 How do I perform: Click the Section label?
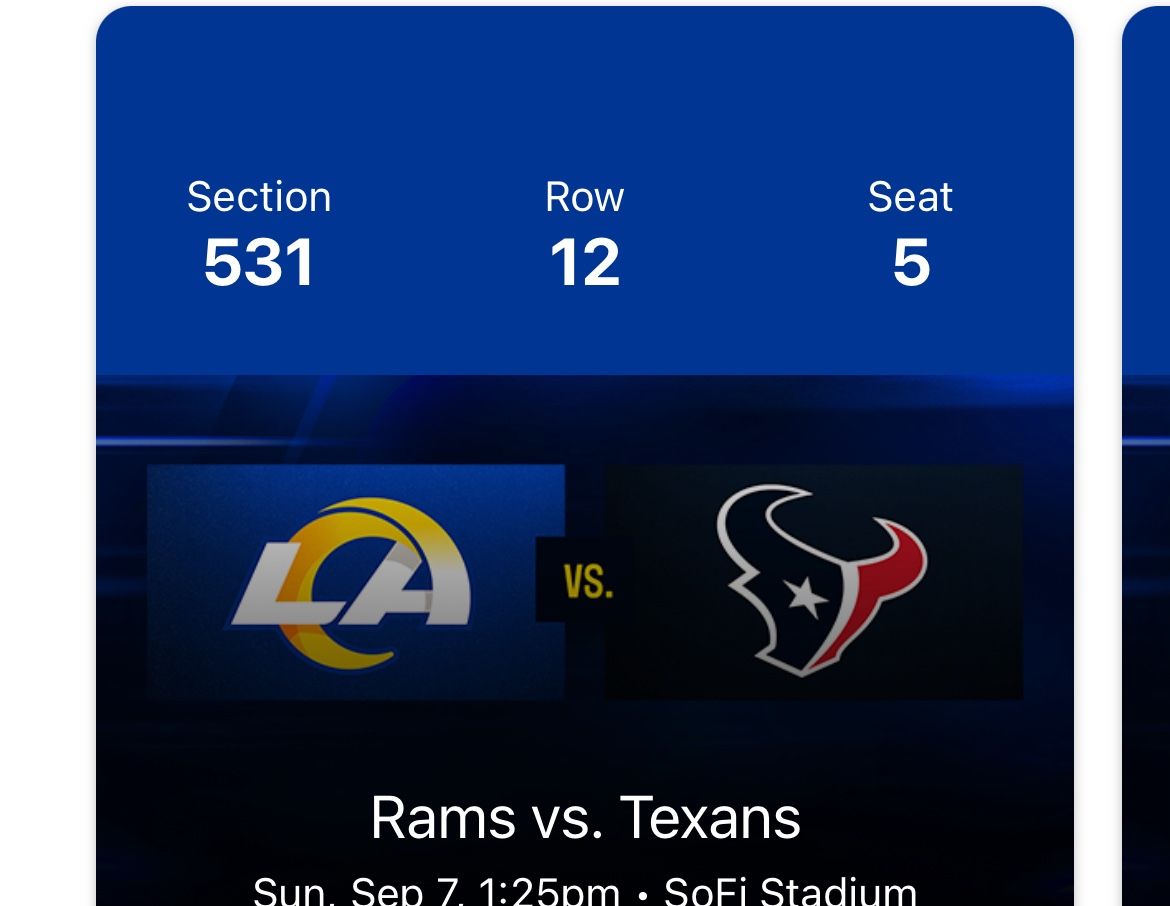[x=259, y=197]
